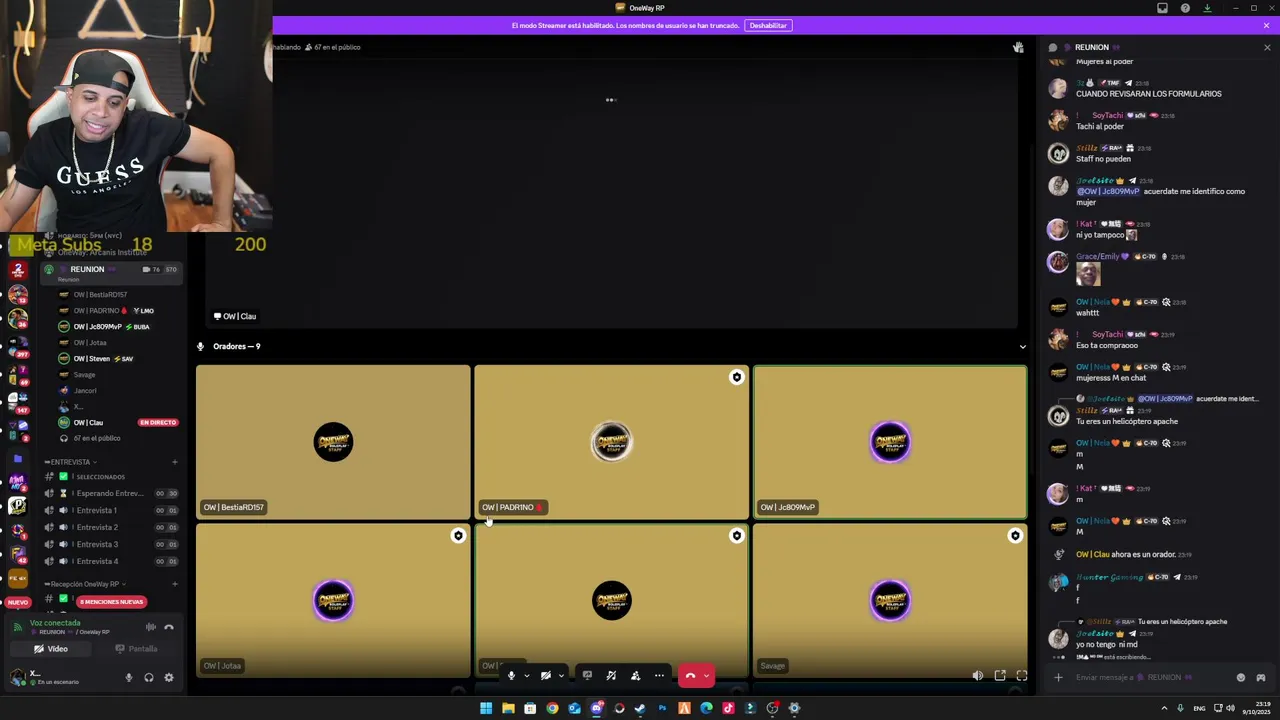The height and width of the screenshot is (720, 1280).
Task: Dismiss the Streamer mode banner
Action: pos(1267,25)
